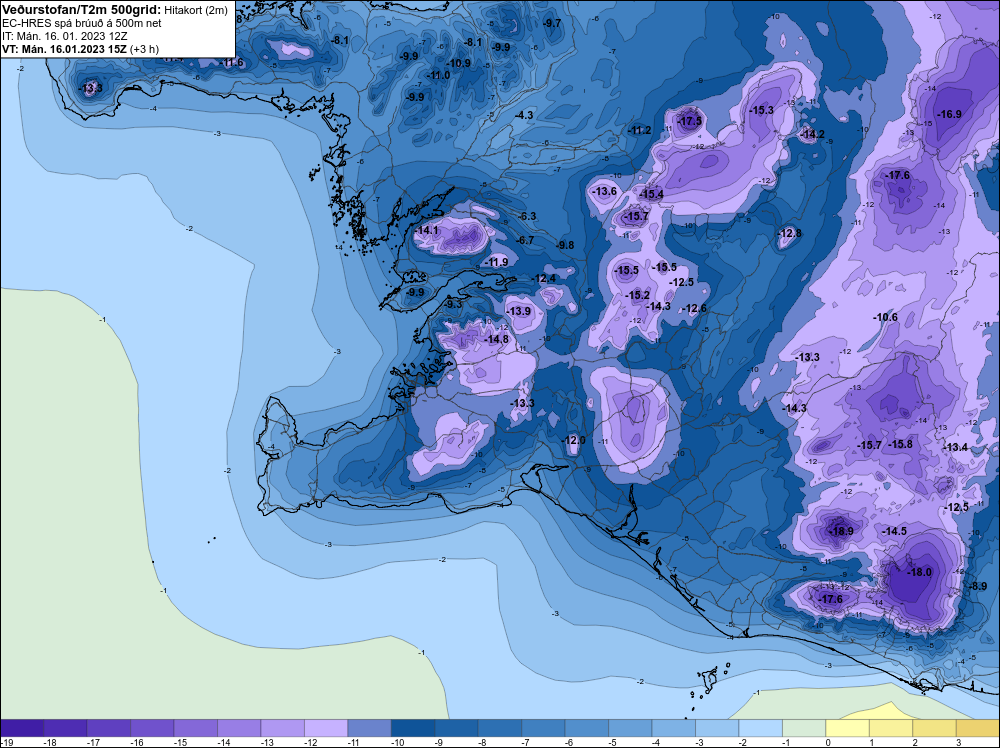This screenshot has width=1000, height=748.
Task: Pick the -8.9 temperature label
Action: [978, 586]
